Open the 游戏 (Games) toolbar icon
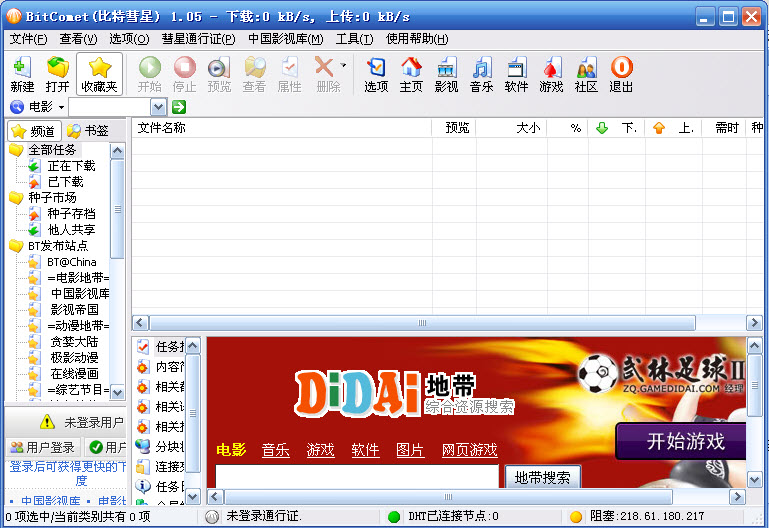Screen dimensions: 769x528 [551, 74]
